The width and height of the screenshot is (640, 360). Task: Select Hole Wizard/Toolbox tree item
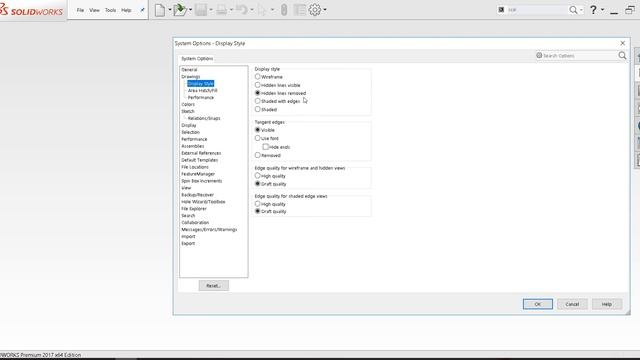tap(203, 202)
